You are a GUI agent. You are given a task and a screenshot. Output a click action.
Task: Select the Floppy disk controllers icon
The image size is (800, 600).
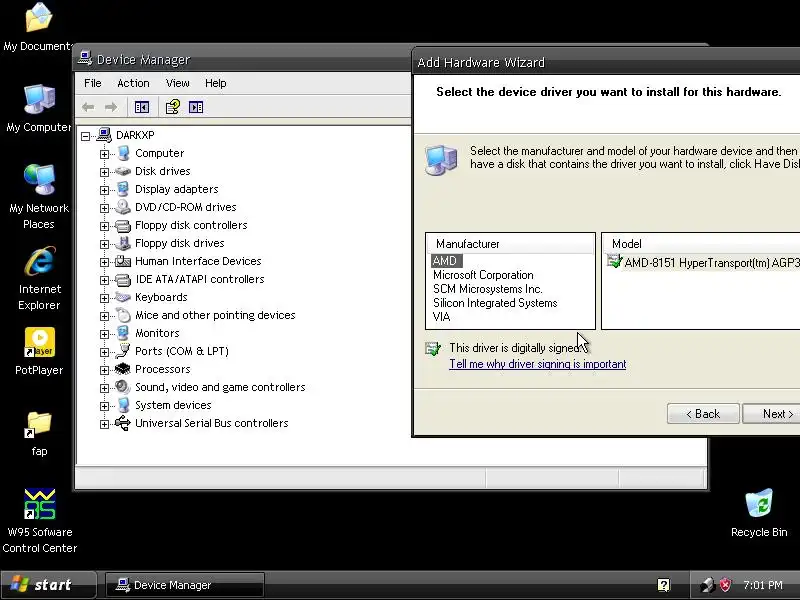tap(122, 225)
